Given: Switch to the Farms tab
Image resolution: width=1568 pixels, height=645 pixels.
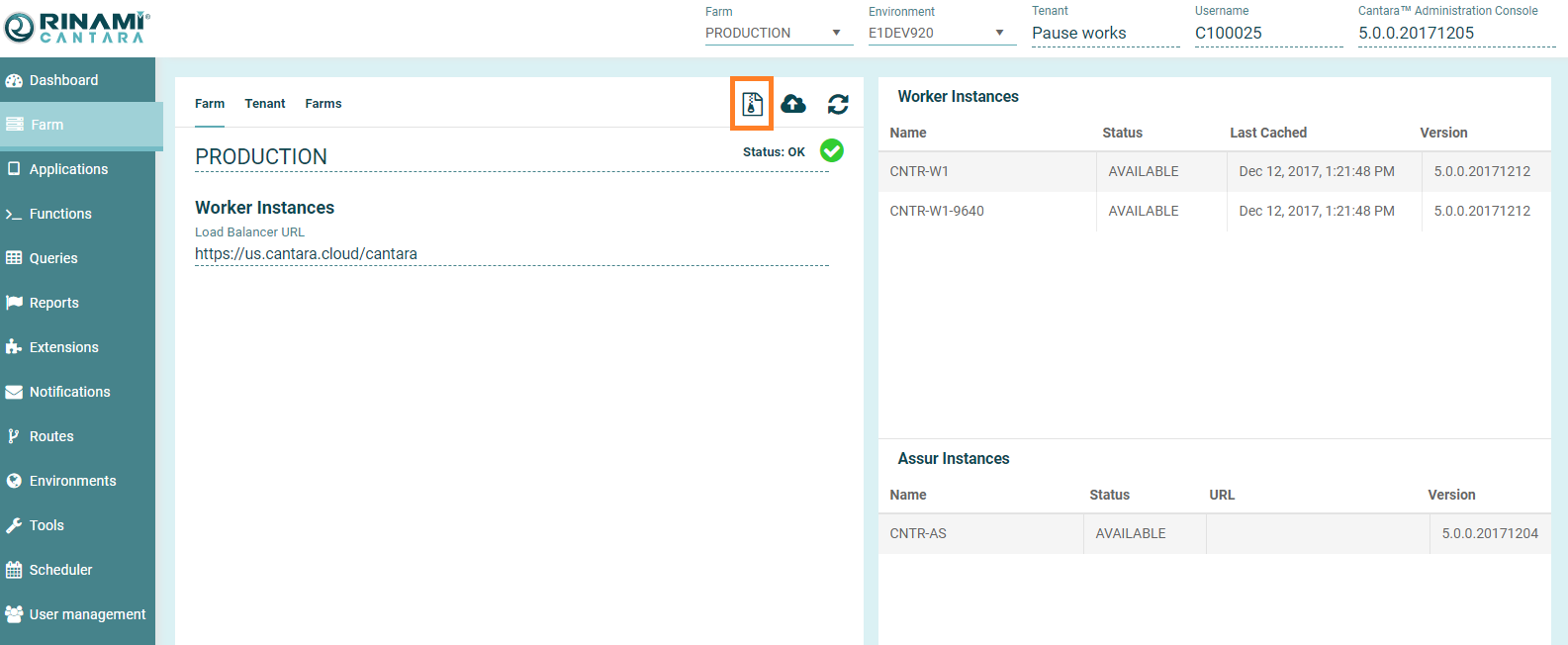Looking at the screenshot, I should pyautogui.click(x=323, y=104).
